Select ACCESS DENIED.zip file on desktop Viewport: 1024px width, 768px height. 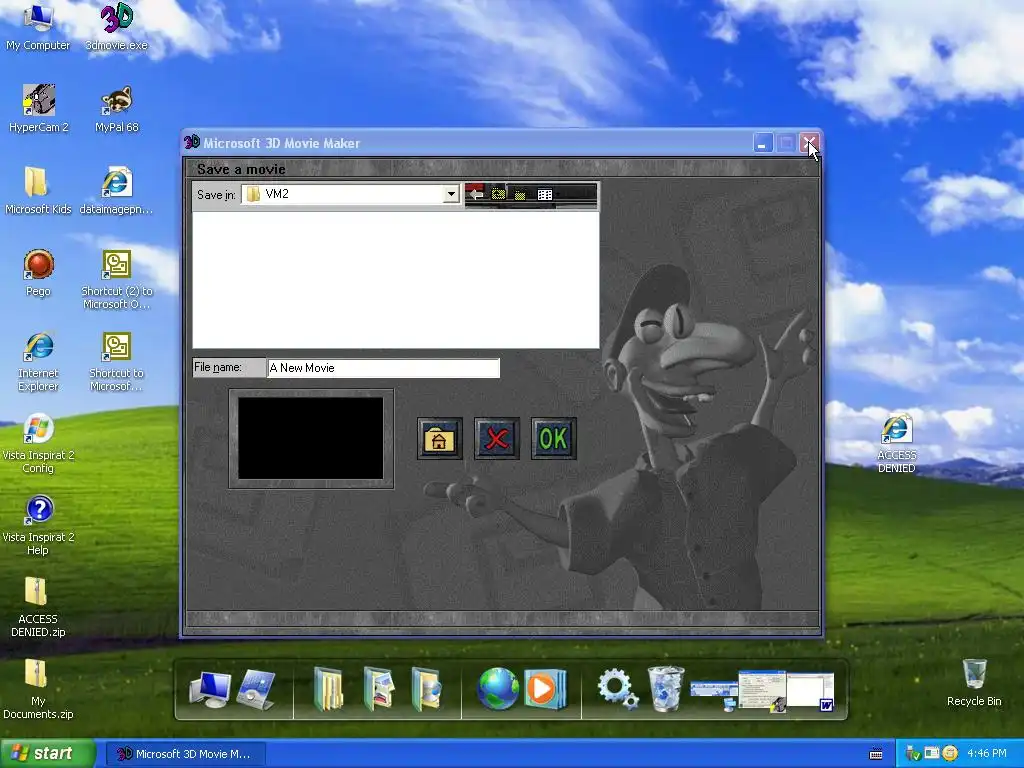pyautogui.click(x=38, y=607)
